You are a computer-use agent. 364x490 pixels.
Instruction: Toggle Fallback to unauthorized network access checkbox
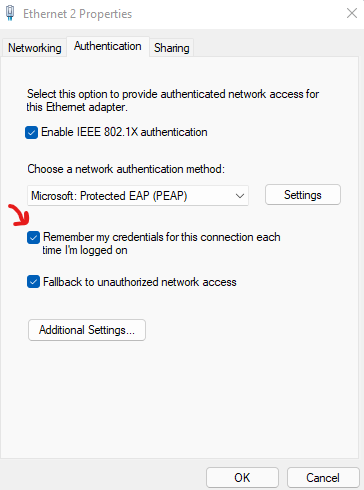pos(33,282)
